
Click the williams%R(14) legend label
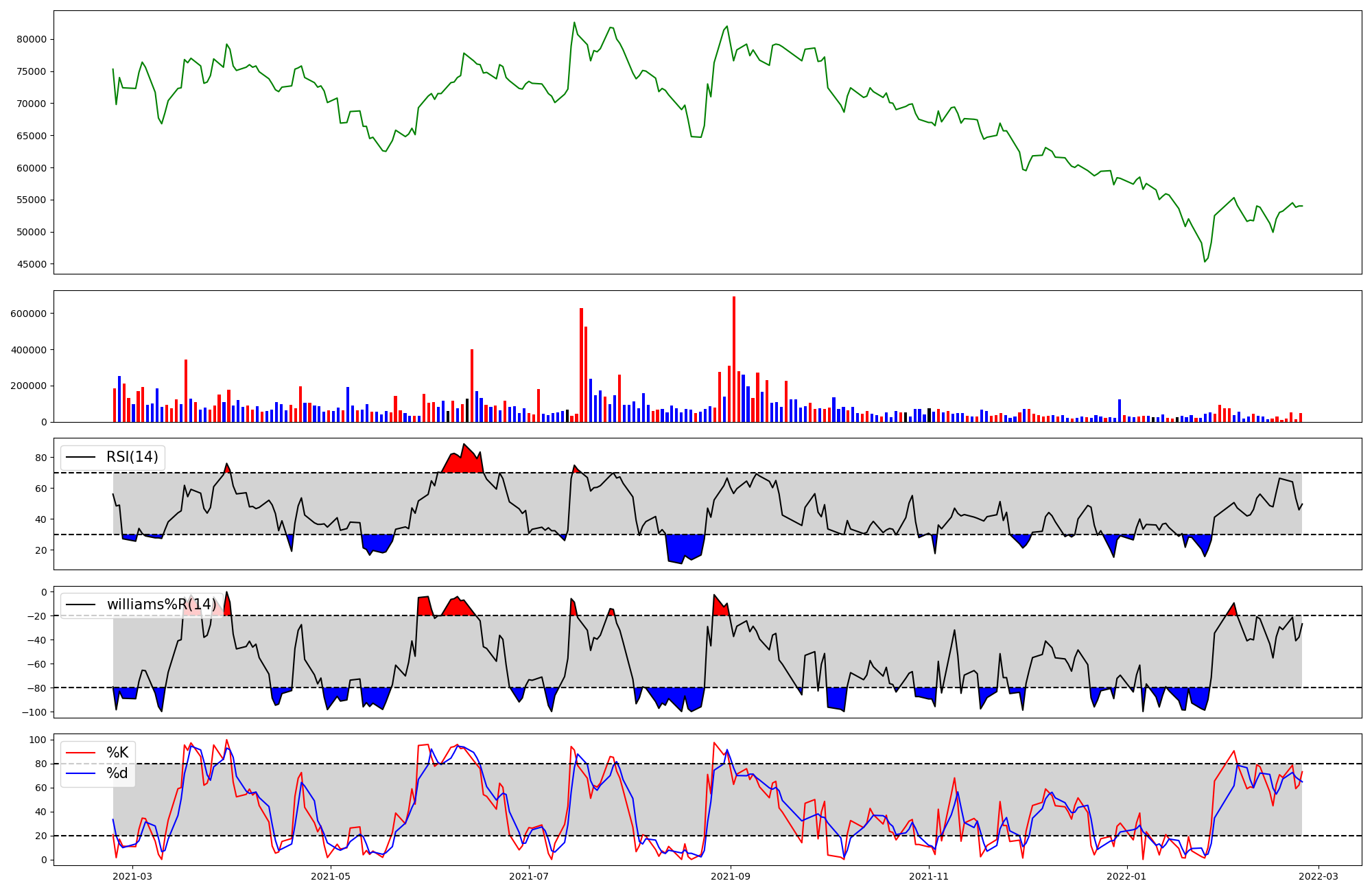pyautogui.click(x=162, y=605)
